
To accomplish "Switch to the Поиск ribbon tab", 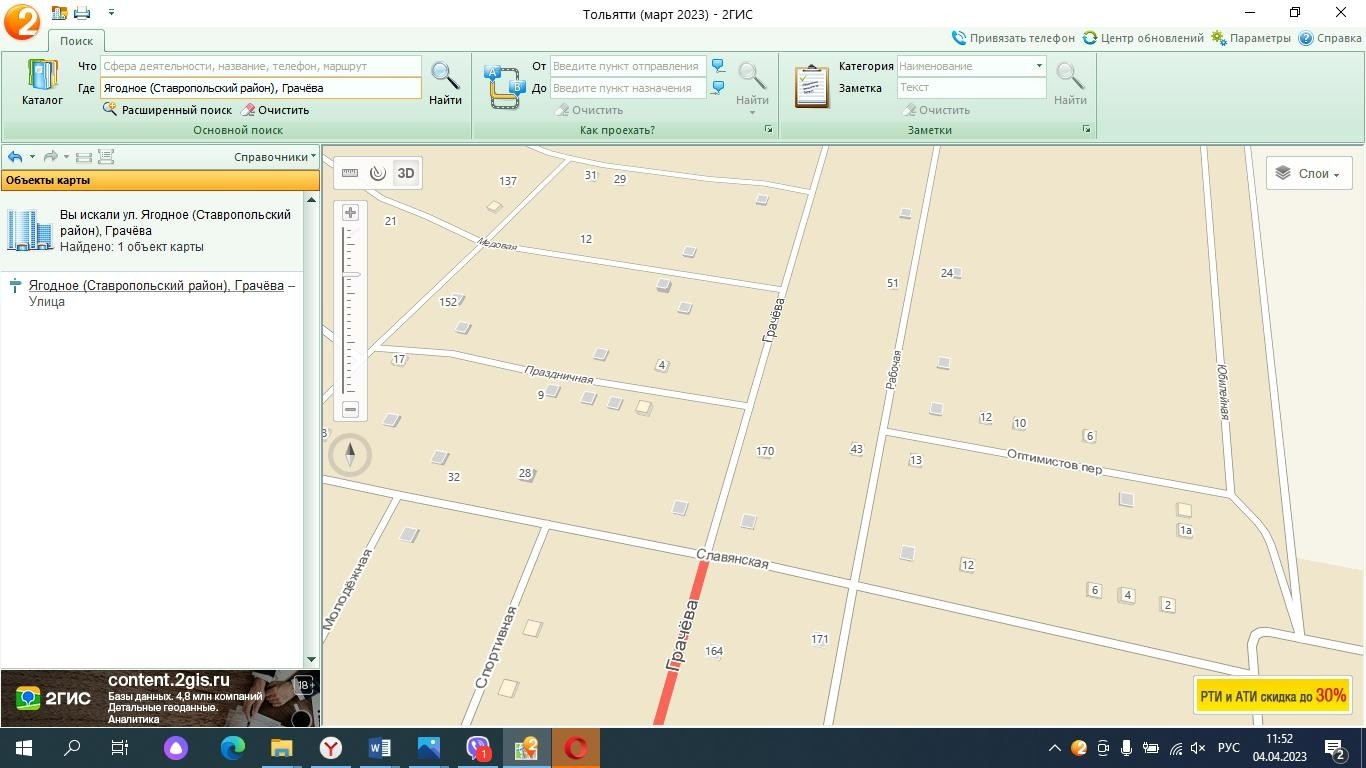I will point(76,41).
